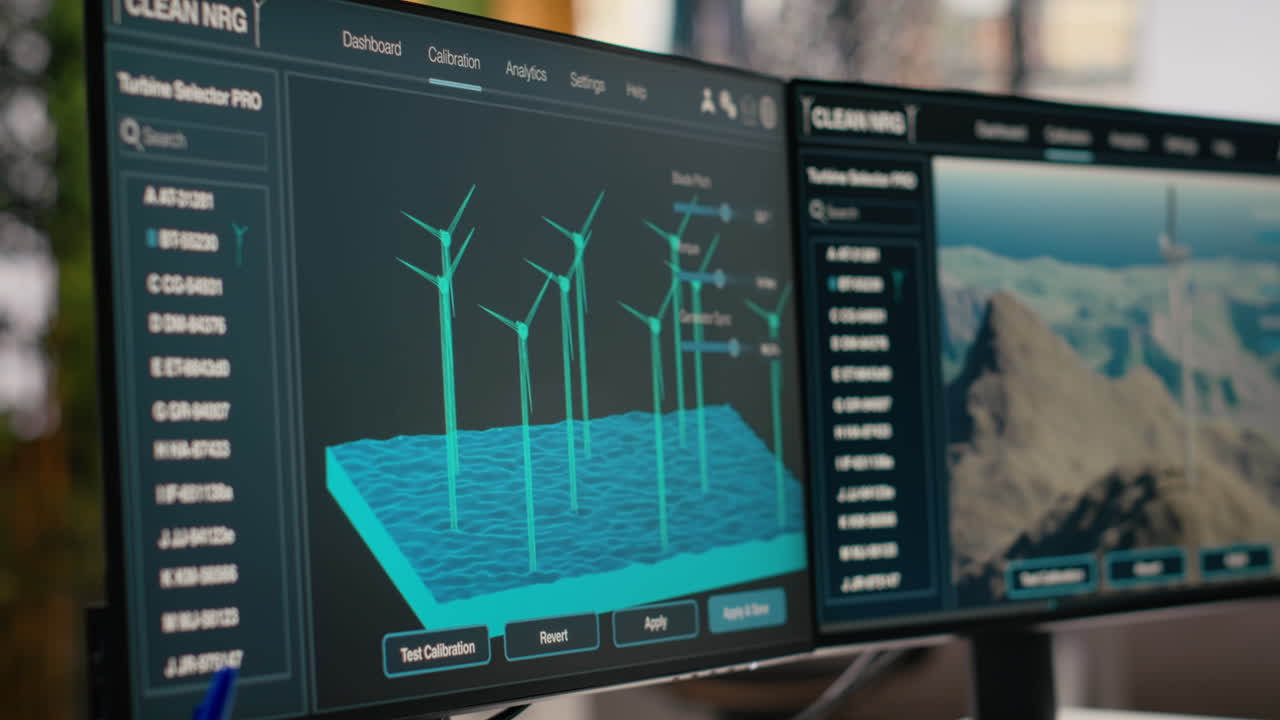Screen dimensions: 1280x720
Task: Click the search magnifier in Turbine Selector PRO
Action: tap(131, 134)
